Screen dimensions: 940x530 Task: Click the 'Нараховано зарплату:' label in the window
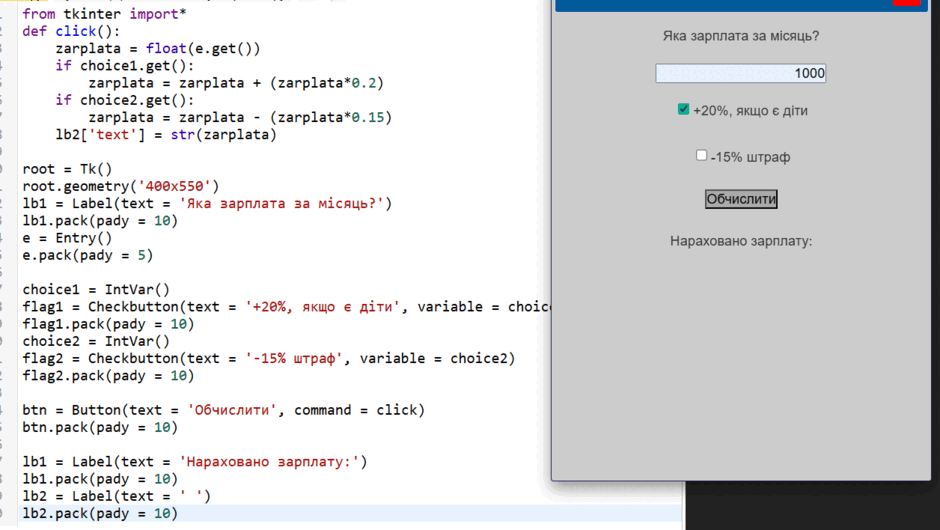(x=741, y=241)
